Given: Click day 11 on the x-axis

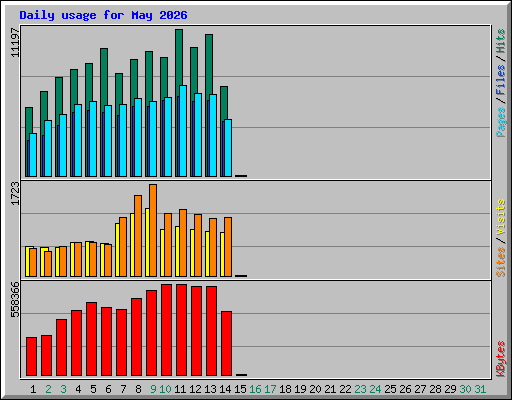Looking at the screenshot, I should 180,389.
